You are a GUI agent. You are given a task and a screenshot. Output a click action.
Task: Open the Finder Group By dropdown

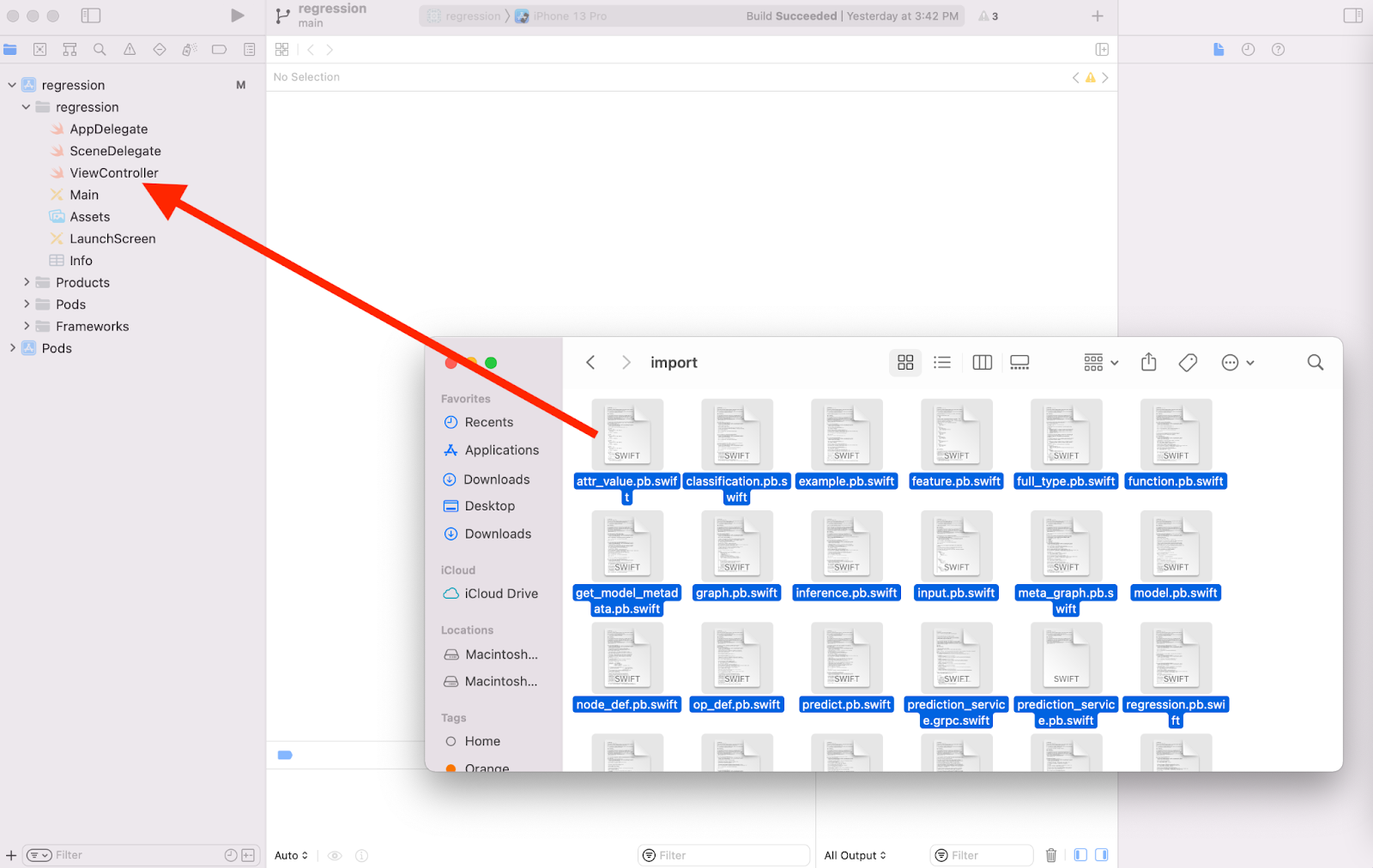click(x=1101, y=363)
